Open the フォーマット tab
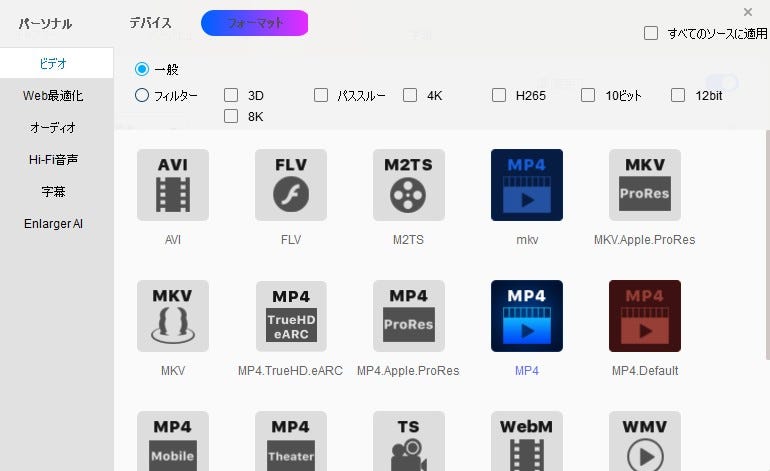This screenshot has width=770, height=471. tap(254, 23)
